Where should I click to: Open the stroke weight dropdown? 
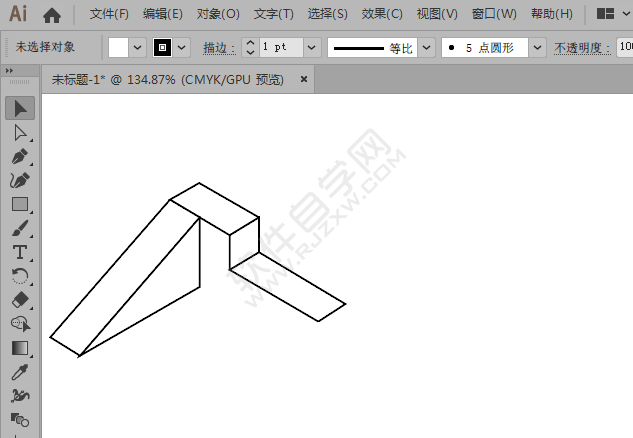click(x=312, y=48)
